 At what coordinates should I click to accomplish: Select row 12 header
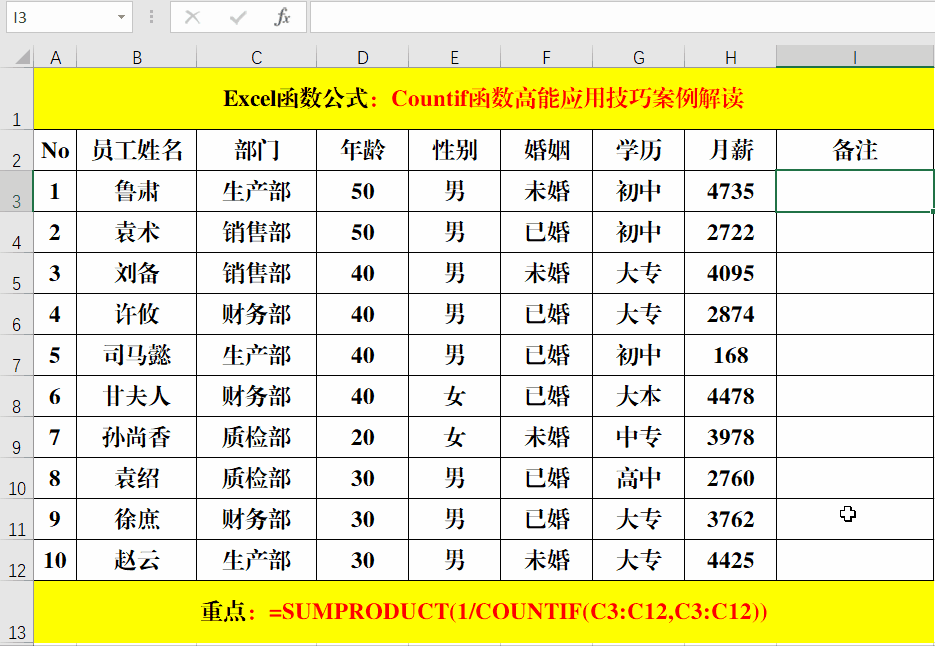tap(17, 560)
